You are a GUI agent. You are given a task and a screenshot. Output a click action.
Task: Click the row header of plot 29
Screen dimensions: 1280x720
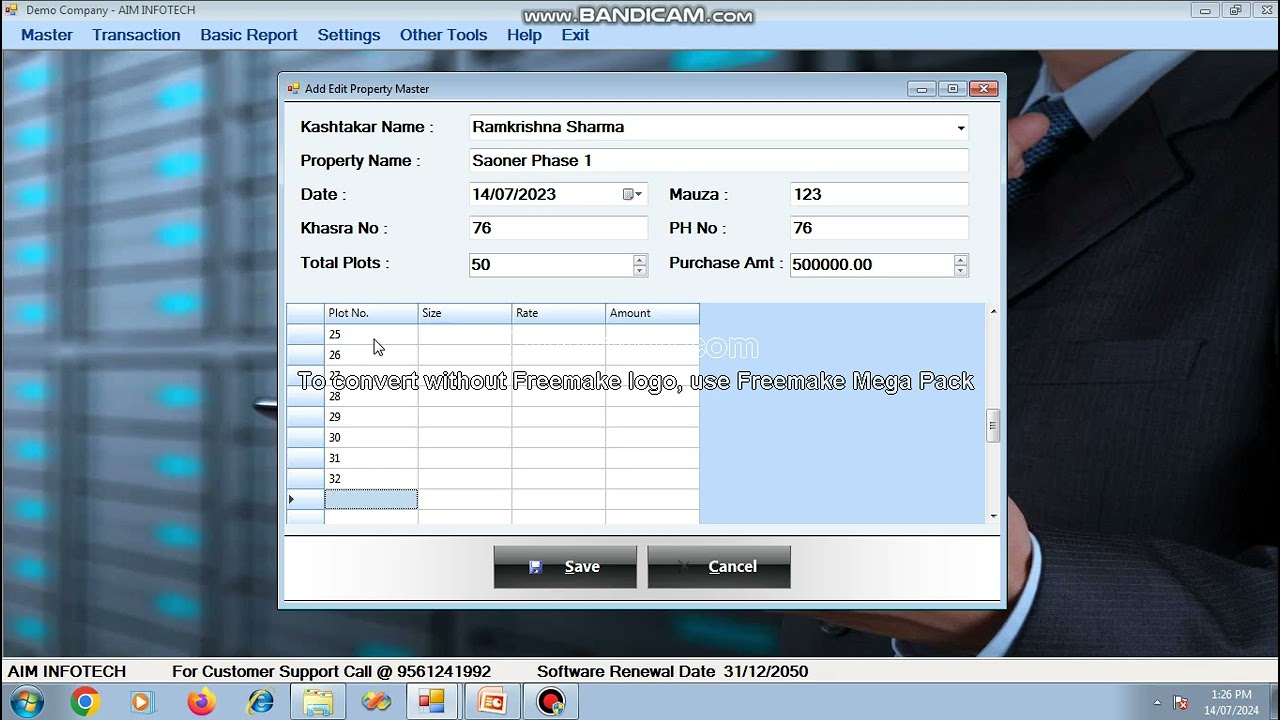[x=305, y=417]
